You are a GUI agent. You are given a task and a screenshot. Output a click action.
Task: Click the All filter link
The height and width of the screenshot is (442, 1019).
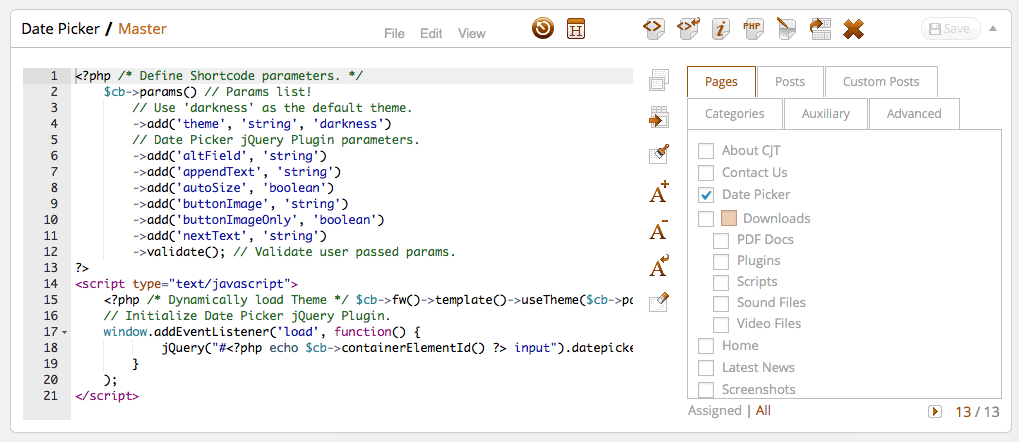[764, 411]
